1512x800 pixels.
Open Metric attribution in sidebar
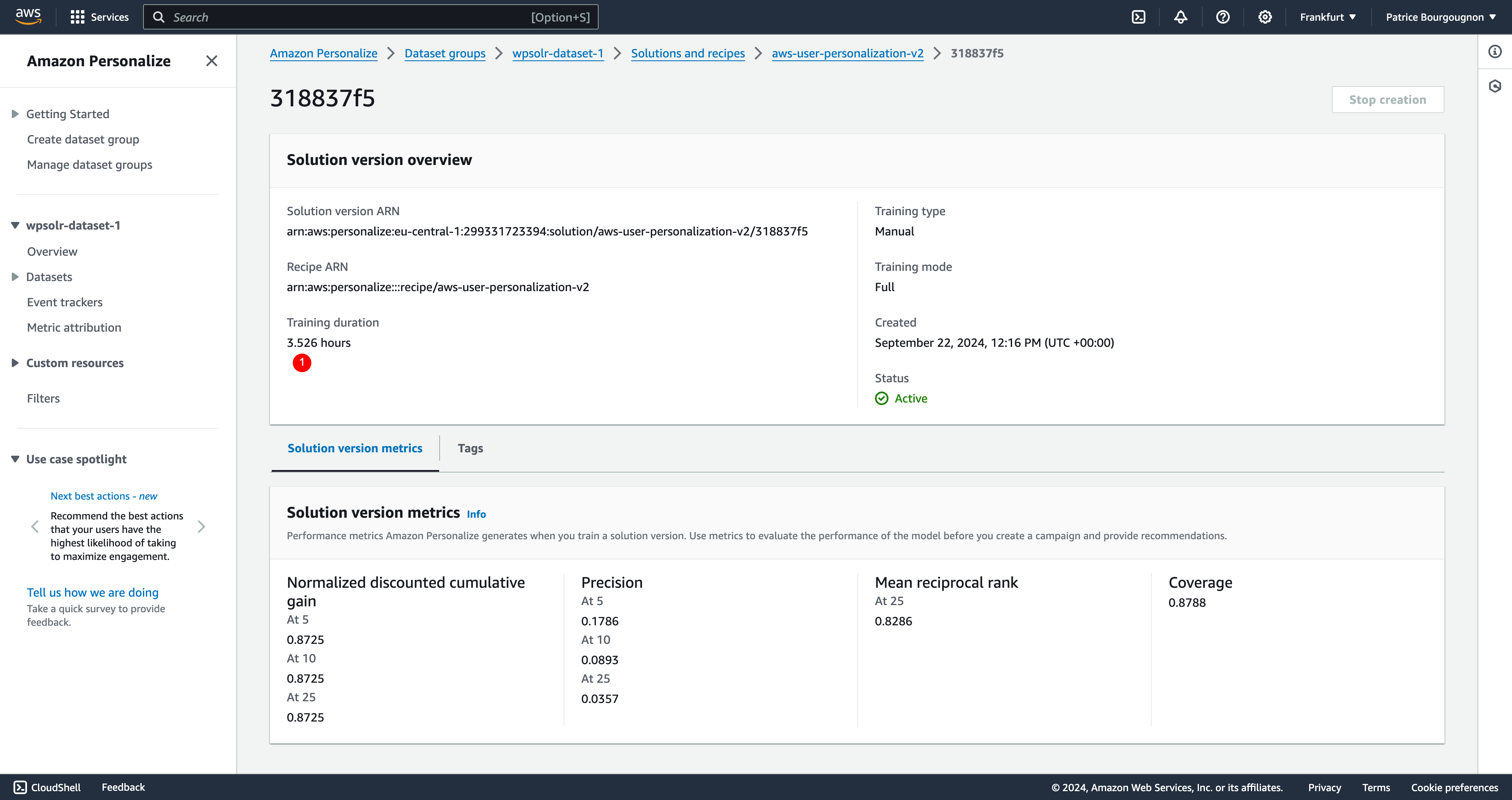[x=74, y=327]
